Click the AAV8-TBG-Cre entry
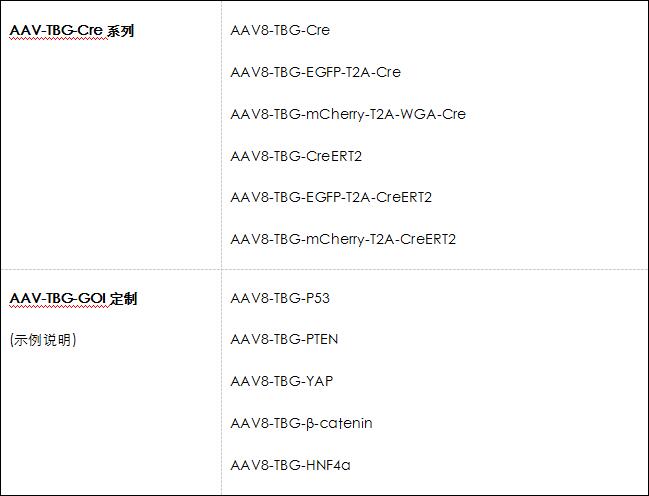 point(280,30)
